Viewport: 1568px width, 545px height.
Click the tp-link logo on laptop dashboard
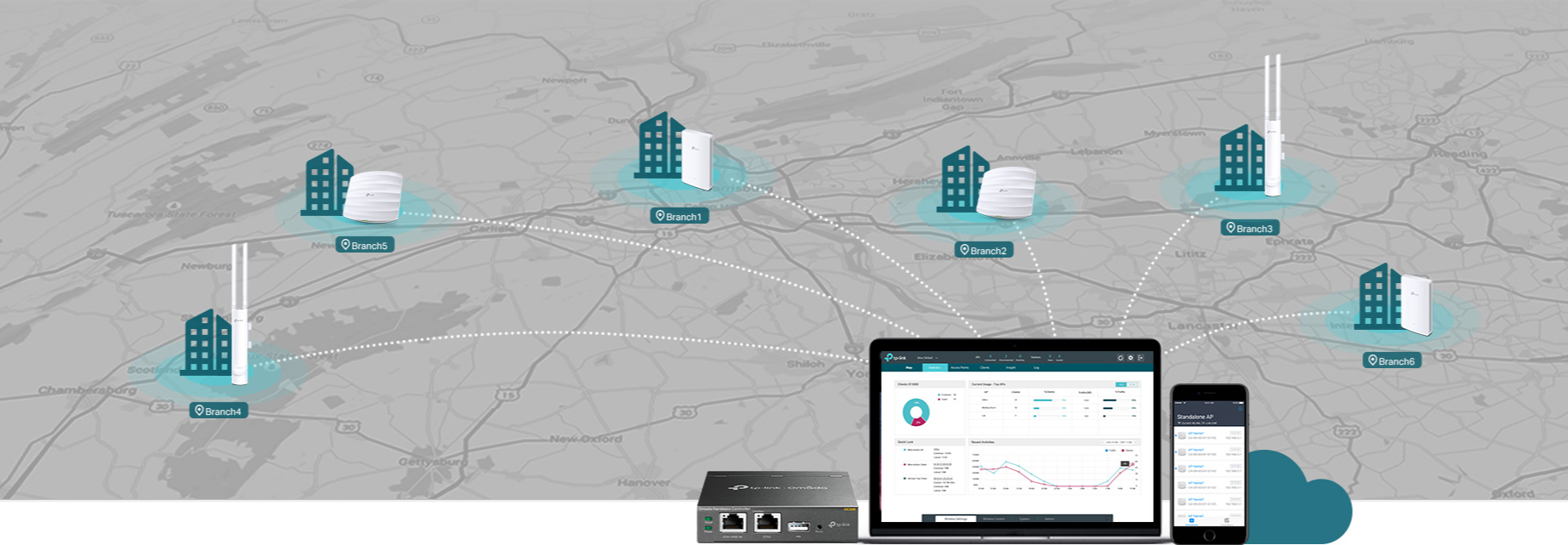(895, 358)
